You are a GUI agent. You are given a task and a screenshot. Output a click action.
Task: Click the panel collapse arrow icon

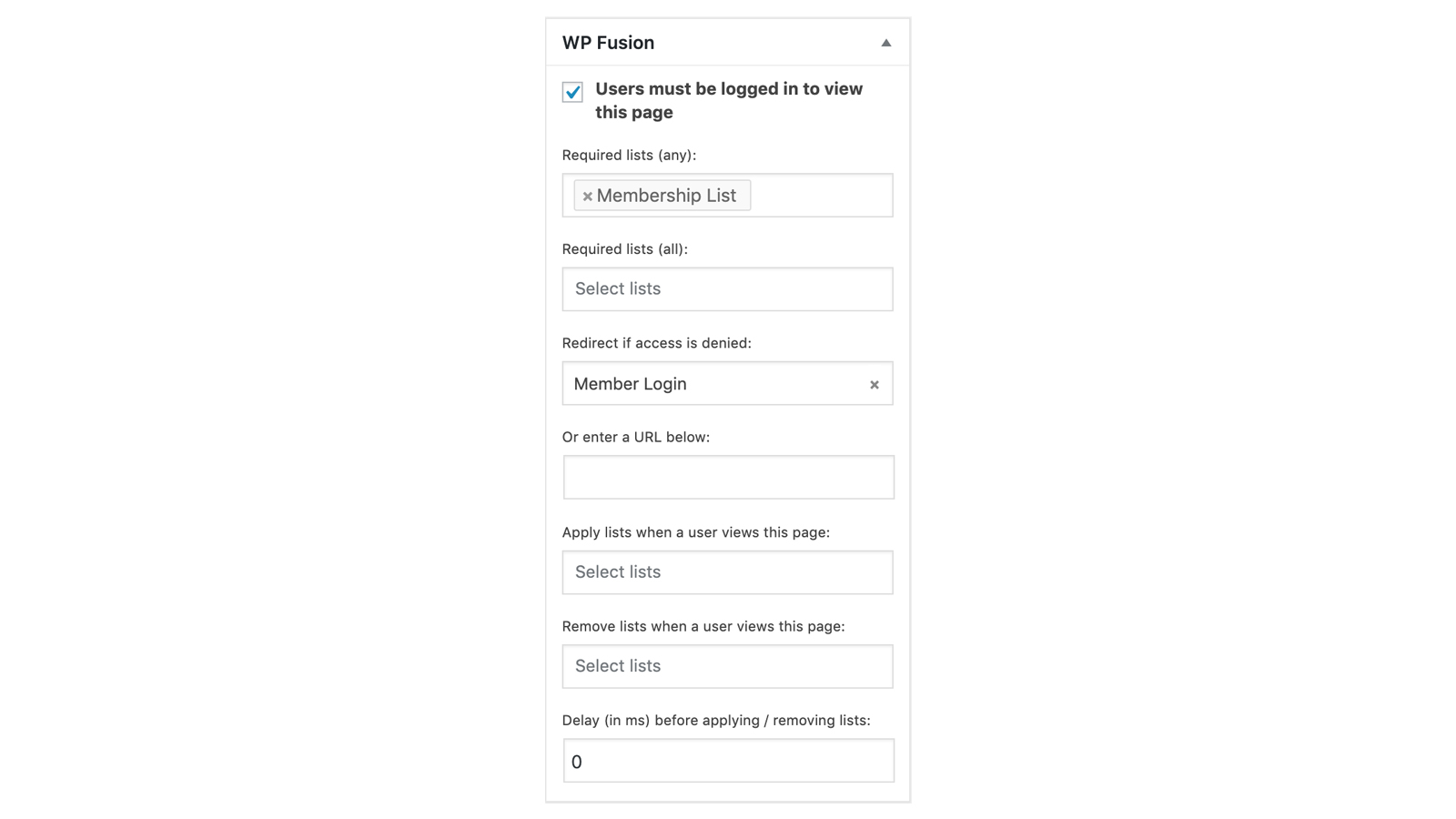885,42
